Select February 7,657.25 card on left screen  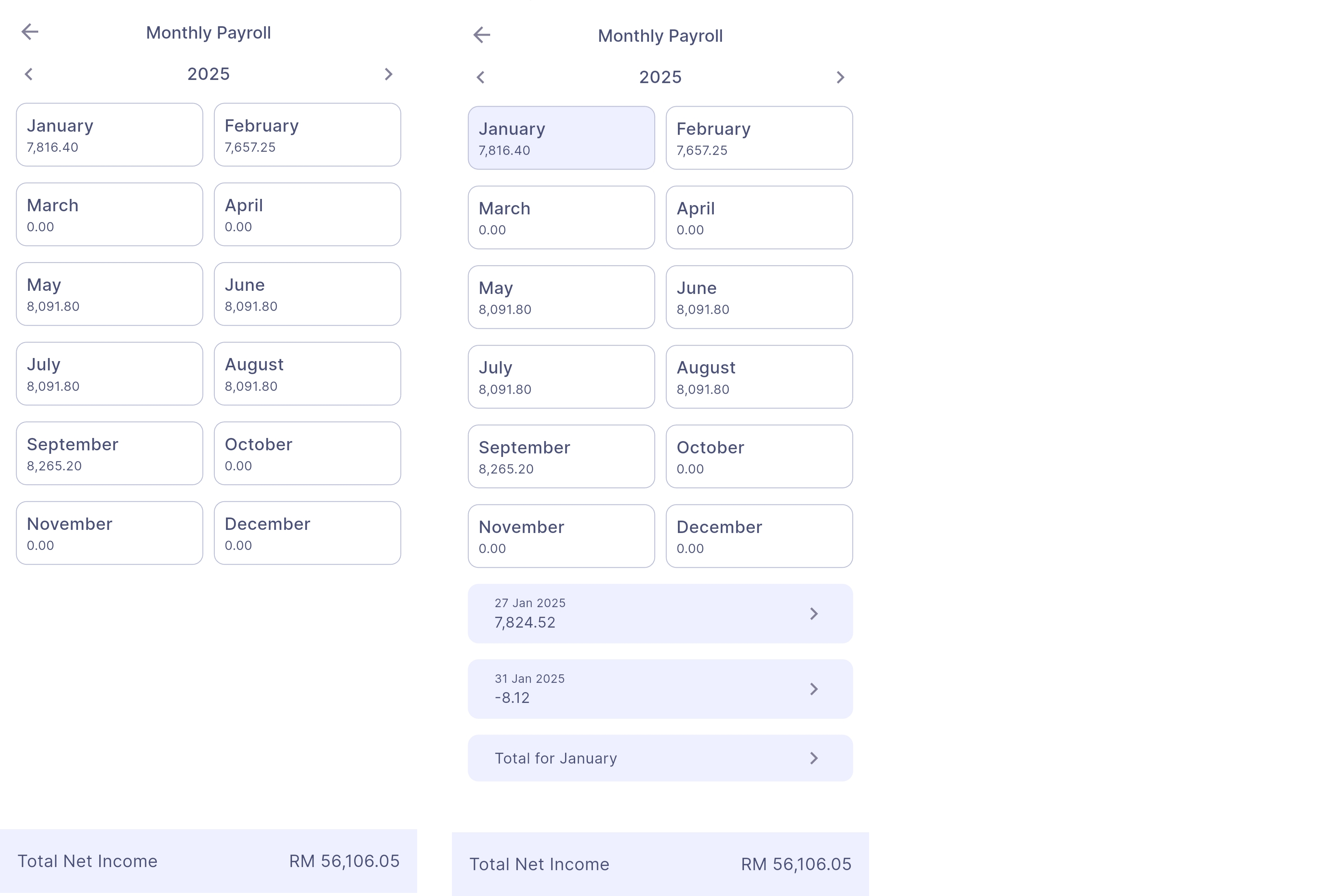(307, 135)
